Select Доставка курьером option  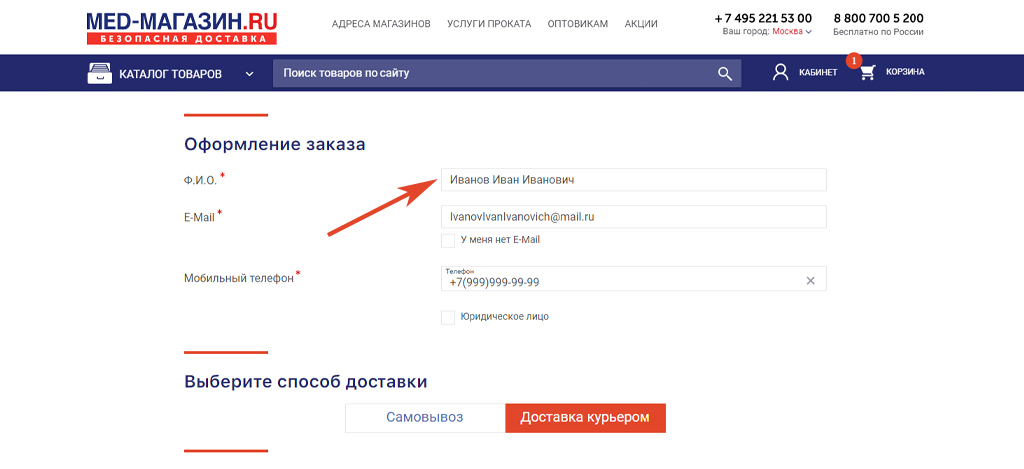[586, 417]
